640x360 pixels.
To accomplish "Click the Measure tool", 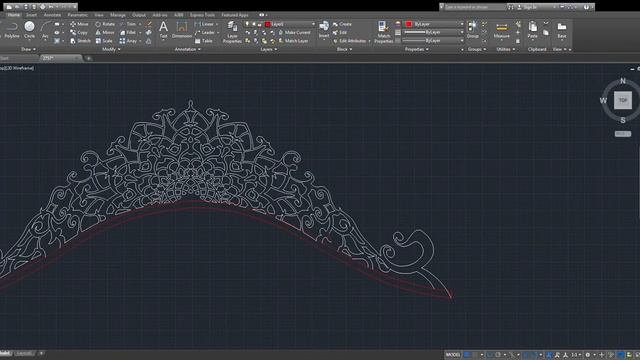I will point(502,30).
